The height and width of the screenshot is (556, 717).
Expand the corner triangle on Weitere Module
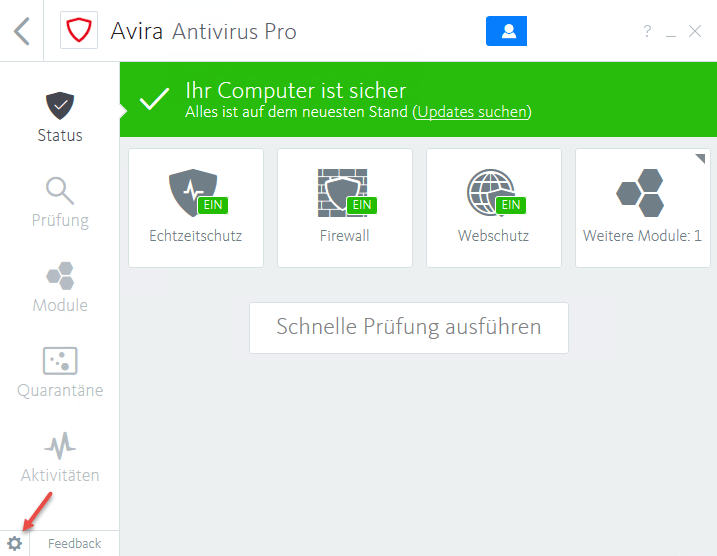[x=700, y=158]
